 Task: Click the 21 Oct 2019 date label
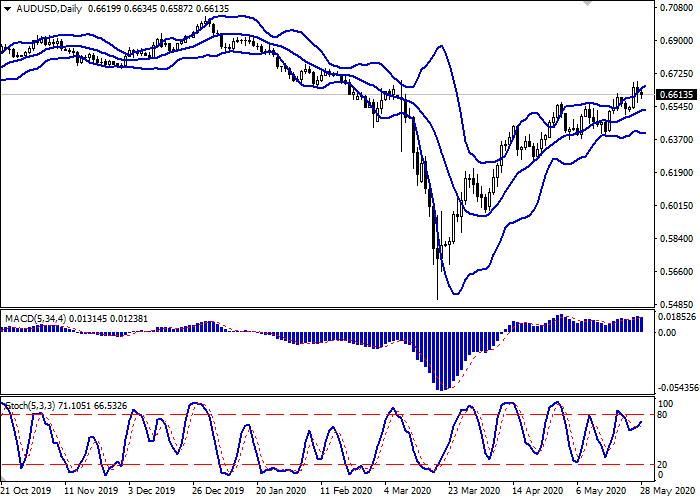pyautogui.click(x=24, y=492)
